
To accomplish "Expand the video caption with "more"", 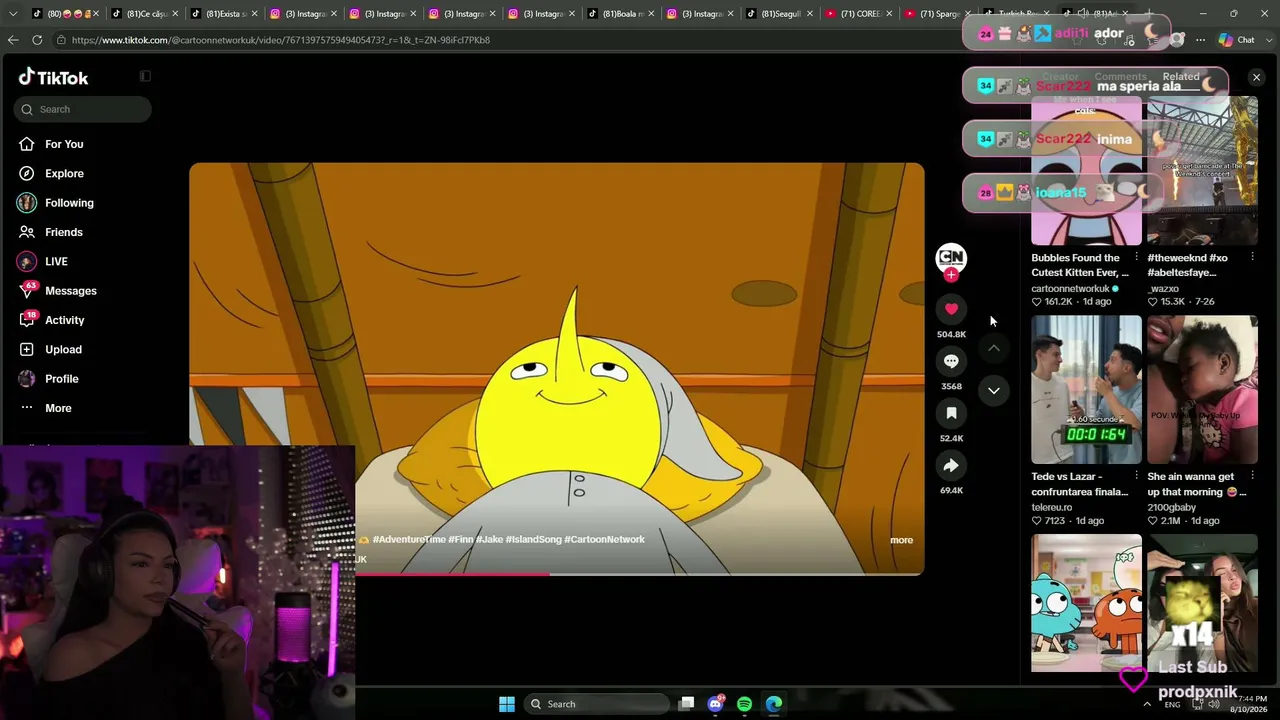I will click(x=901, y=540).
